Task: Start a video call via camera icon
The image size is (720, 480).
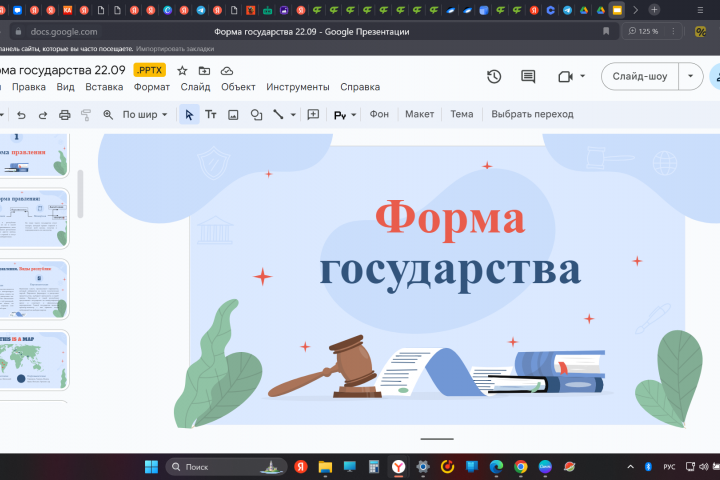Action: click(x=565, y=77)
